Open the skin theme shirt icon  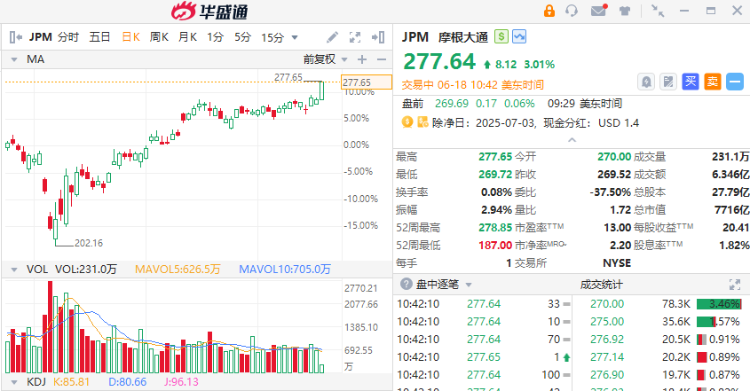coord(625,11)
